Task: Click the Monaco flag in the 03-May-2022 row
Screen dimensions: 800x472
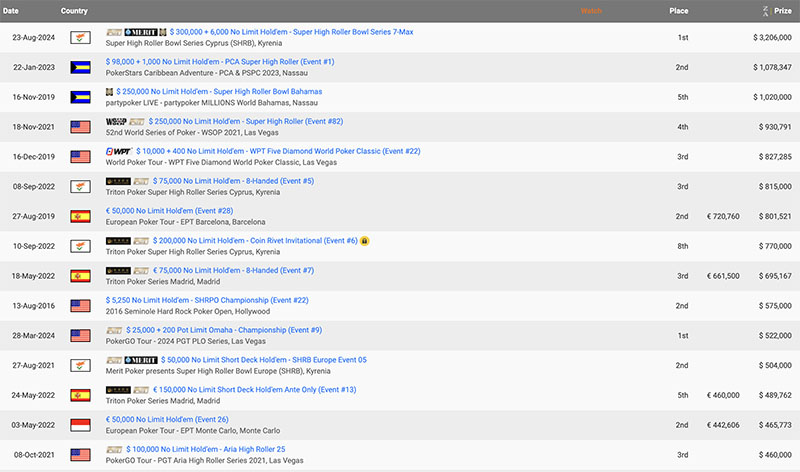Action: [x=80, y=425]
